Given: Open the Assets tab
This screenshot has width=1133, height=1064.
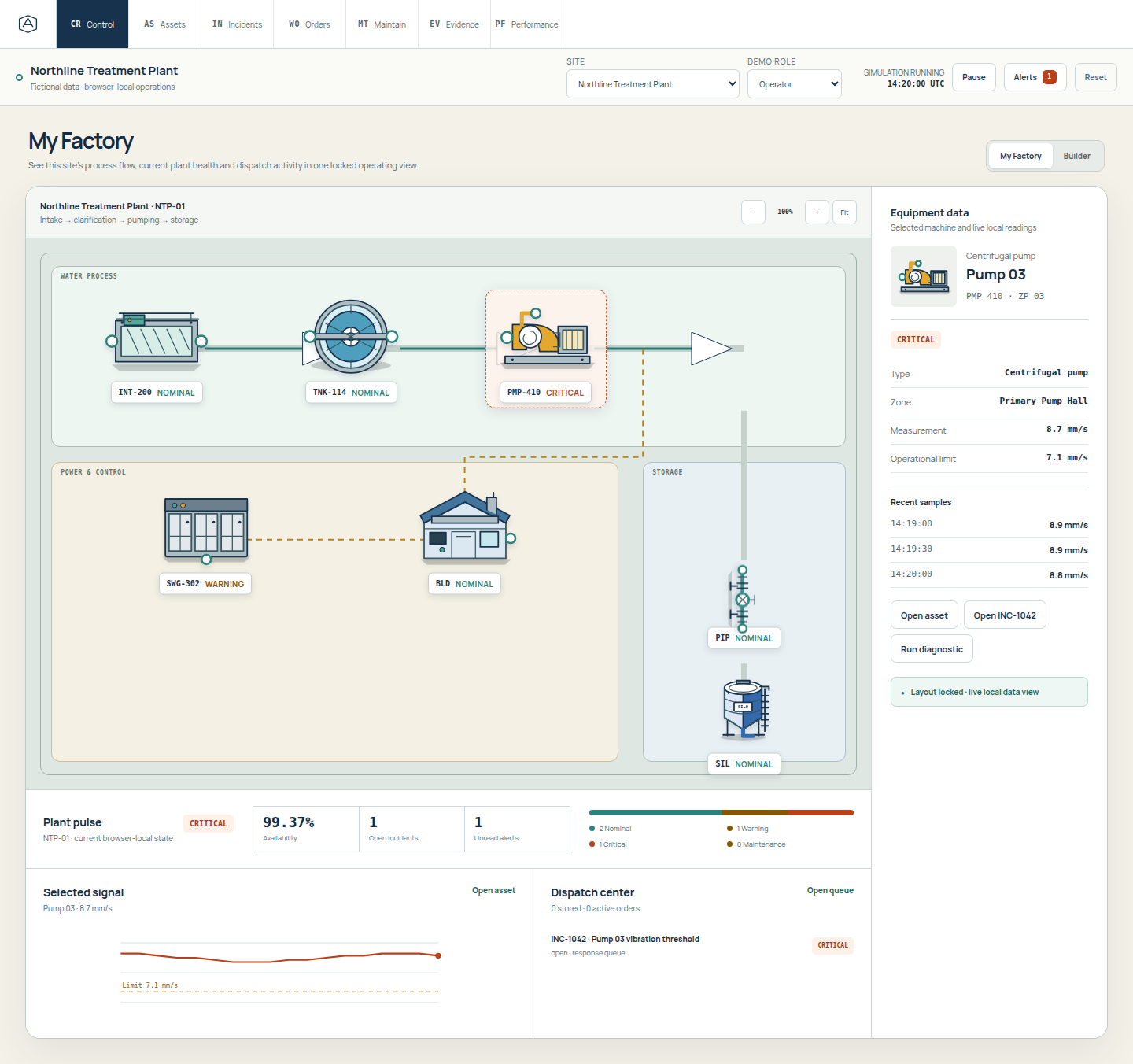Looking at the screenshot, I should [164, 24].
